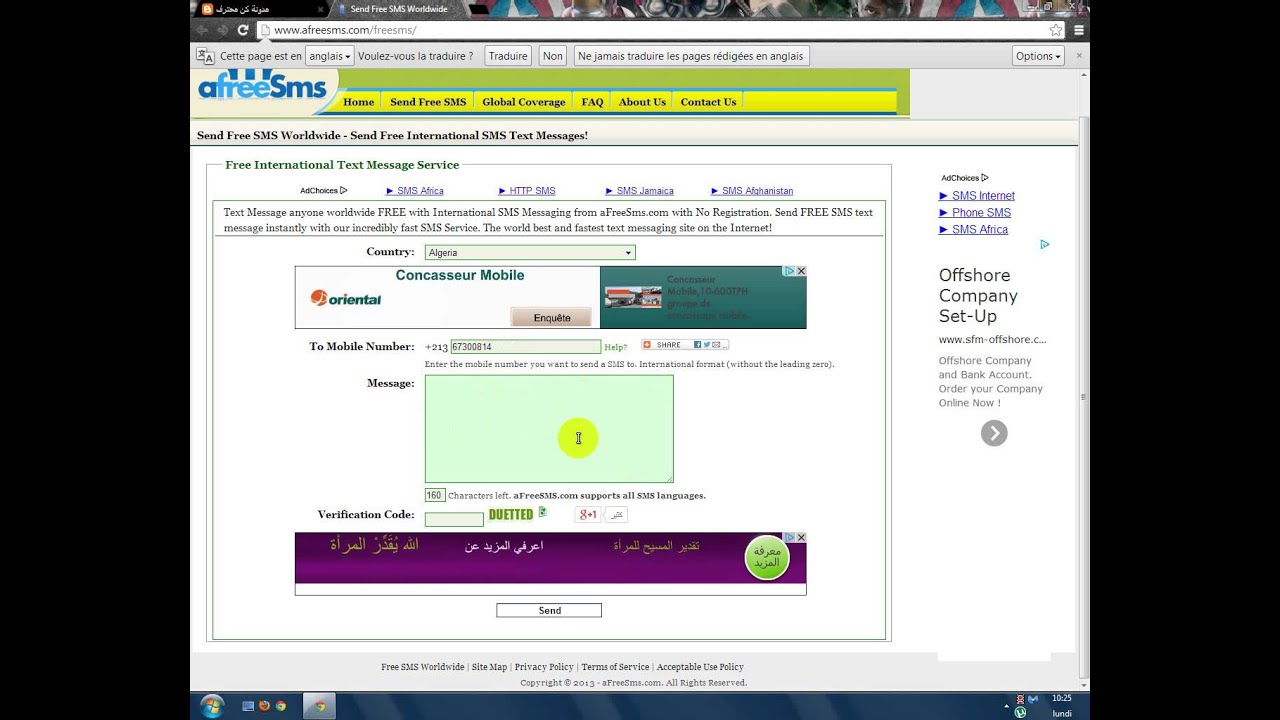Click the AdChoices icon above Offshore Company ad
This screenshot has width=1280, height=720.
pyautogui.click(x=1044, y=244)
